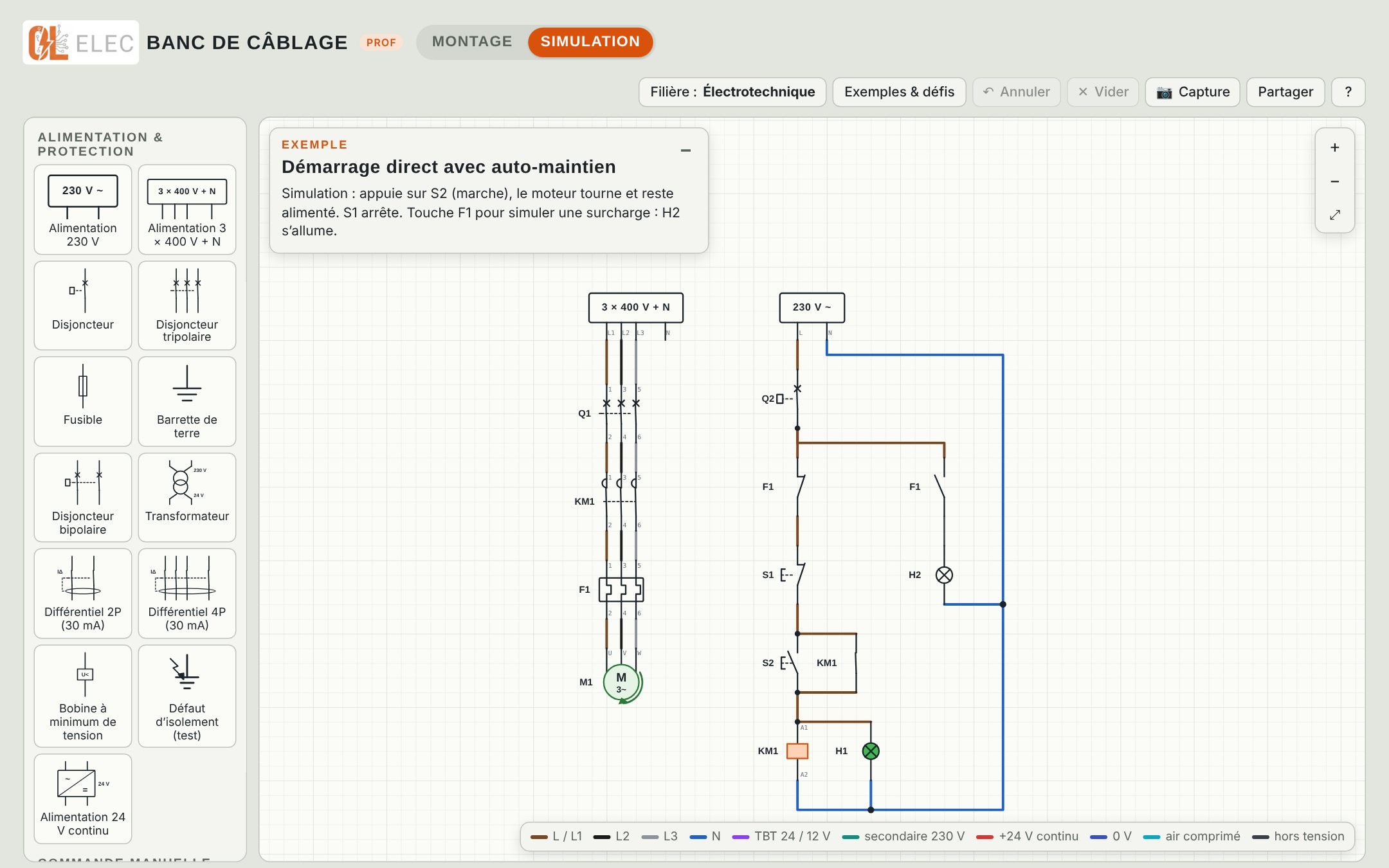Choose the Barrette de terre component
This screenshot has height=868, width=1389.
coord(187,402)
